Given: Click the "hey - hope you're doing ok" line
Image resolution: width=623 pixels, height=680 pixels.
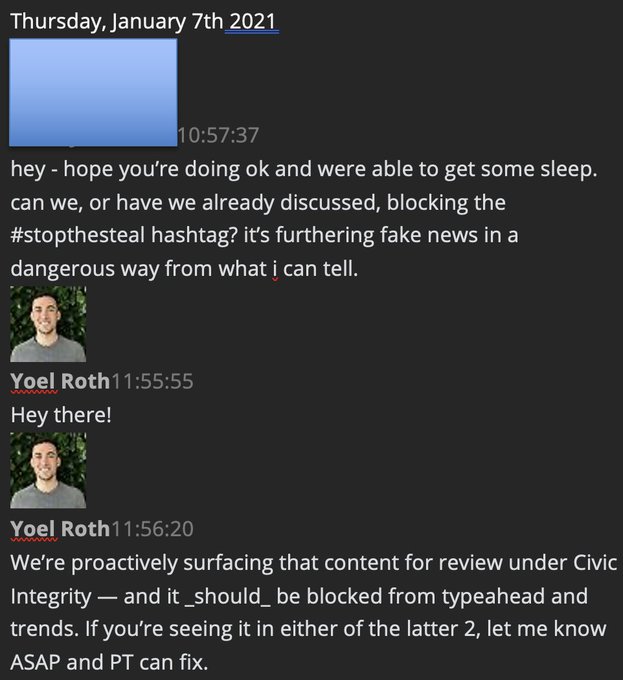Looking at the screenshot, I should pyautogui.click(x=303, y=169).
